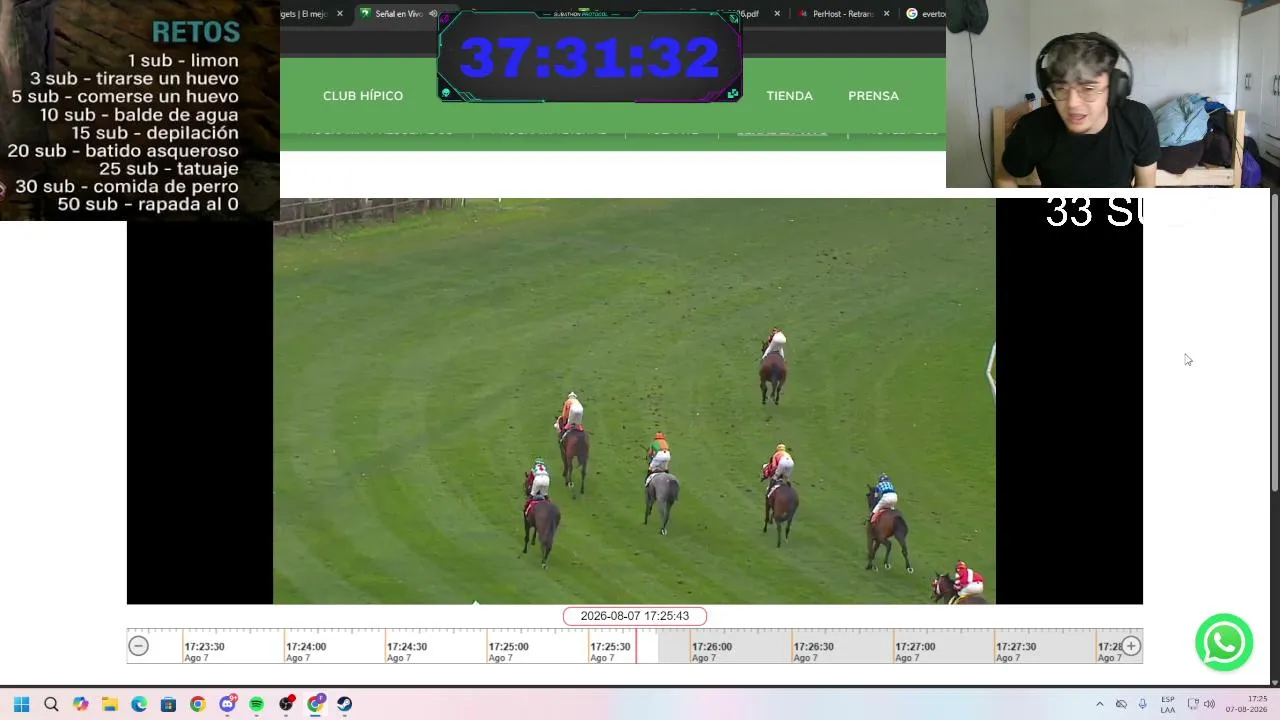
Task: Open the Windows Start menu
Action: pos(21,704)
